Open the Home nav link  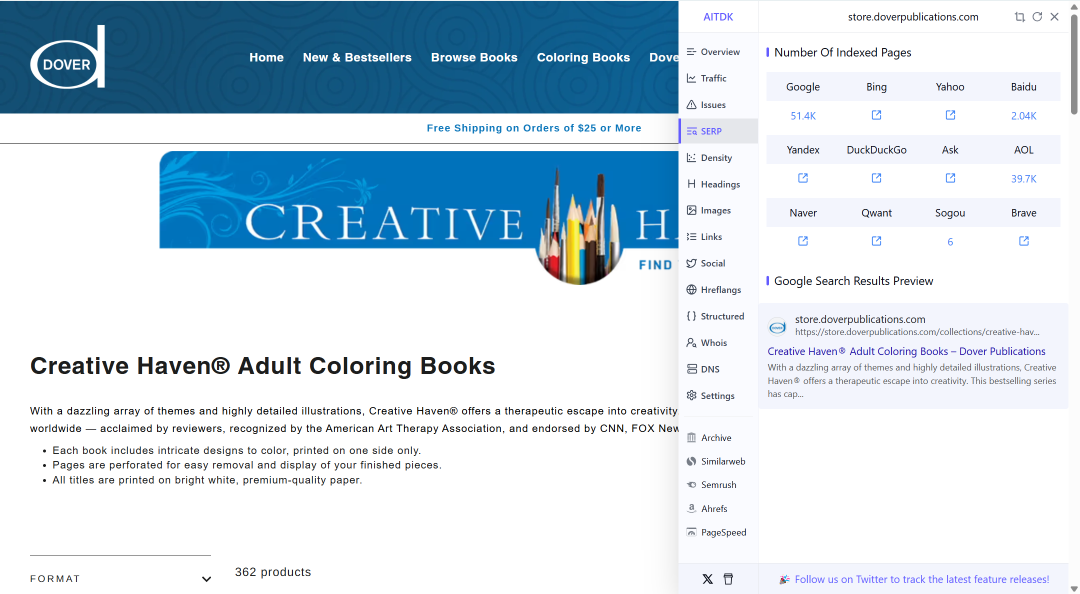[x=266, y=57]
